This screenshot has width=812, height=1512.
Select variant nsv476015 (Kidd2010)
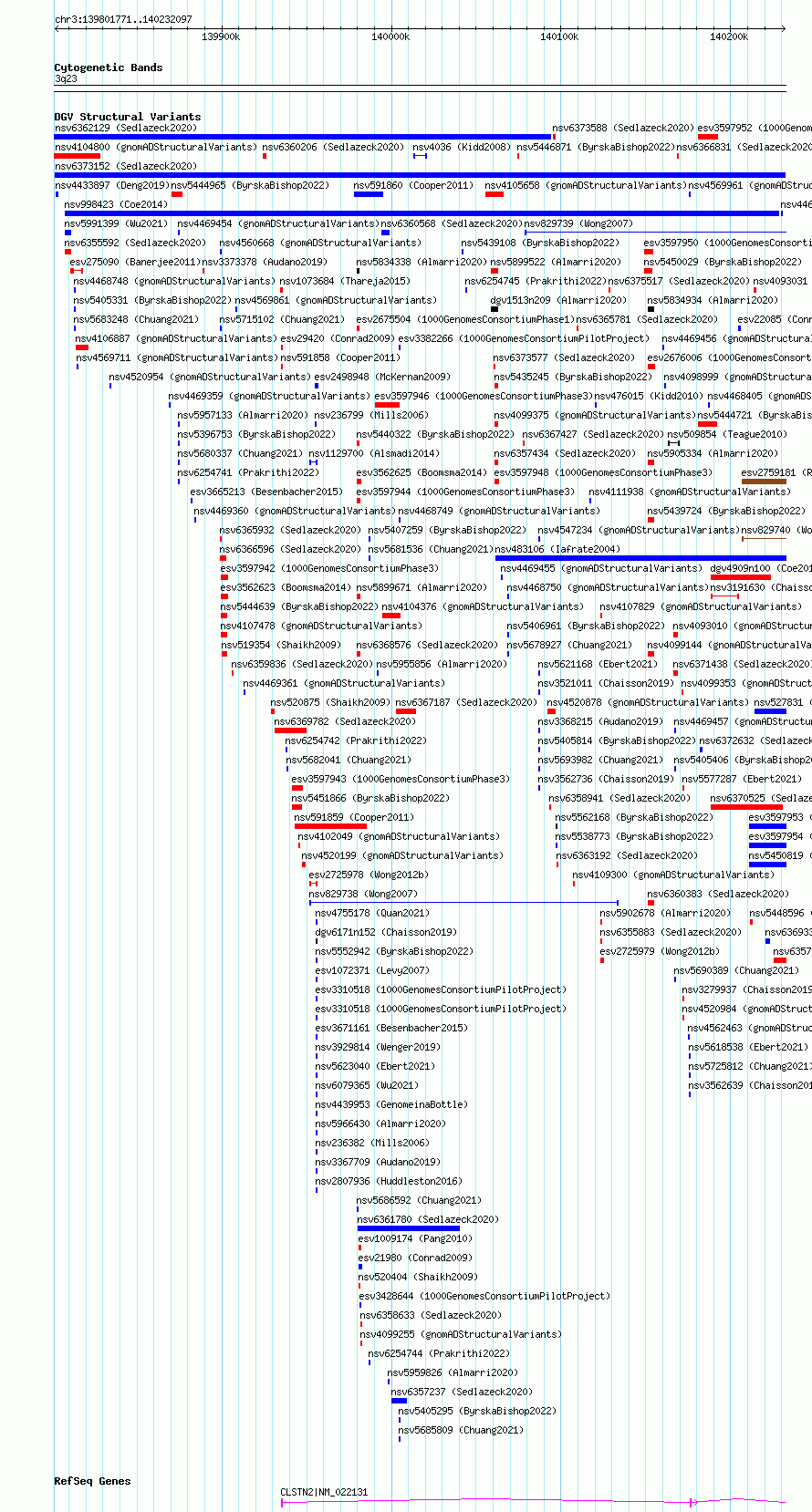point(649,396)
